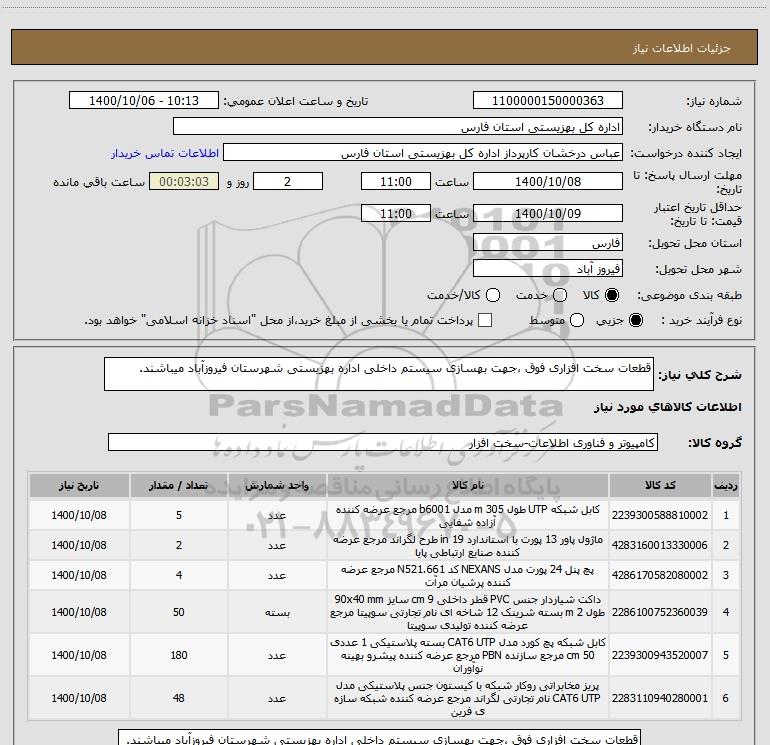
Task: Click the نام کالا column header
Action: click(468, 486)
